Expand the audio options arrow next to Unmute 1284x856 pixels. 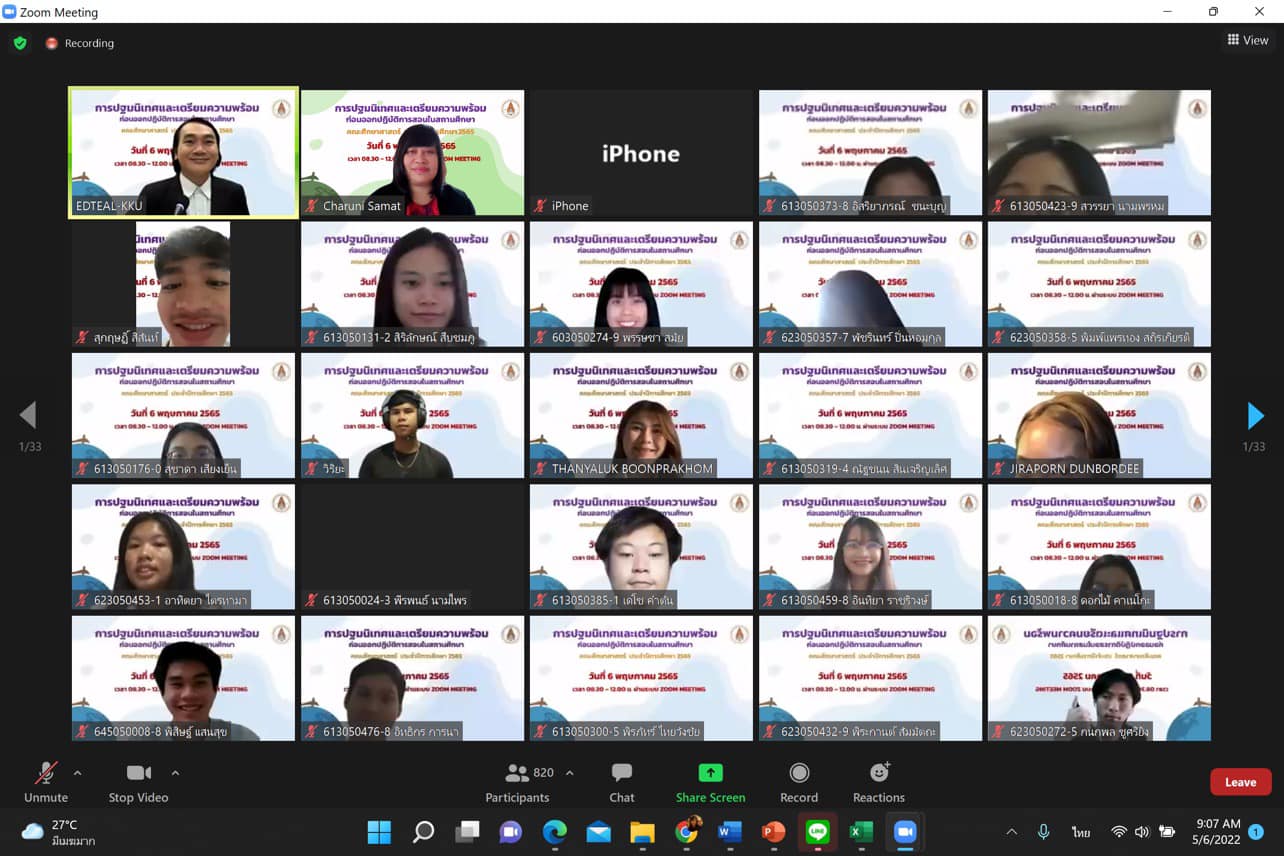click(x=77, y=773)
